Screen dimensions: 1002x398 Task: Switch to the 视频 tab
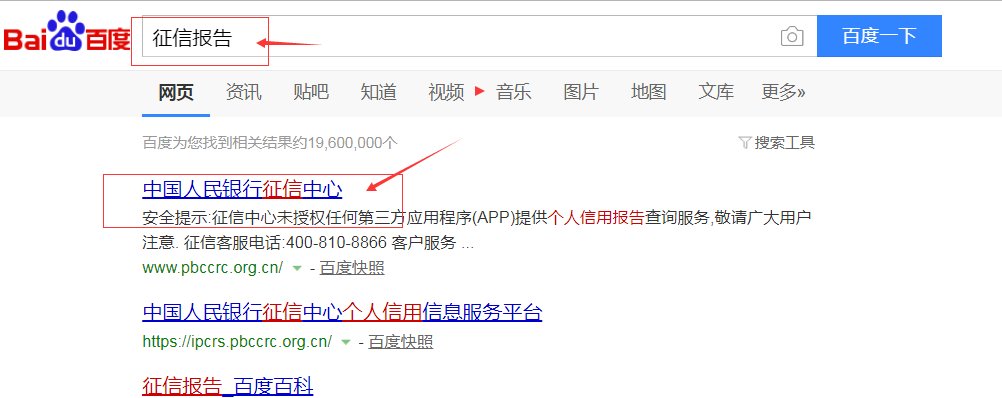point(446,92)
